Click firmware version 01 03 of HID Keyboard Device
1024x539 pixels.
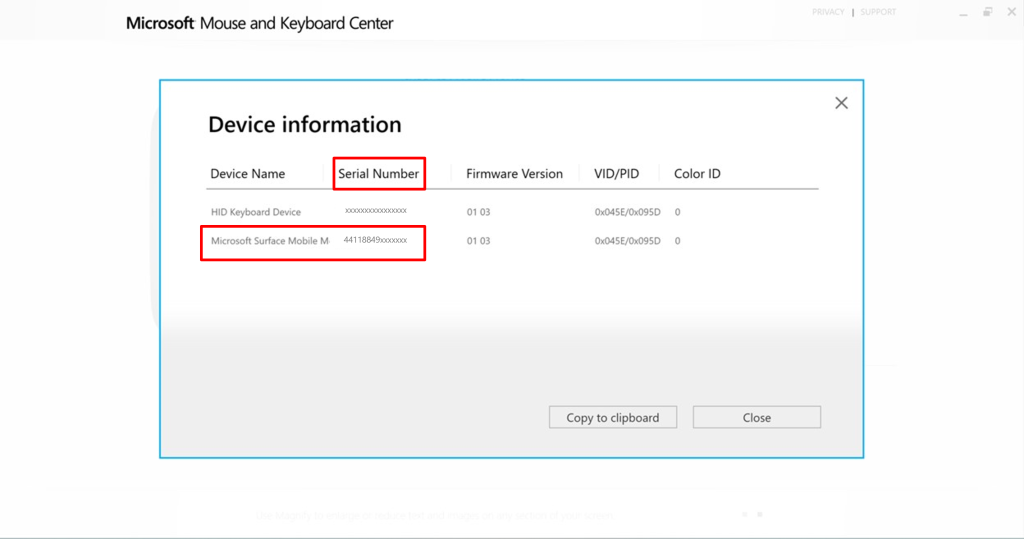[x=478, y=212]
